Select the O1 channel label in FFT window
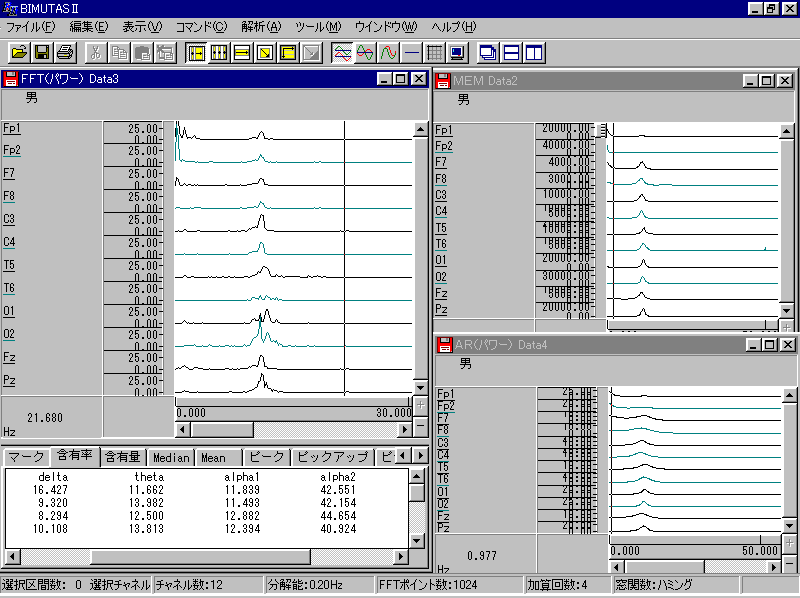The image size is (800, 598). (x=9, y=311)
